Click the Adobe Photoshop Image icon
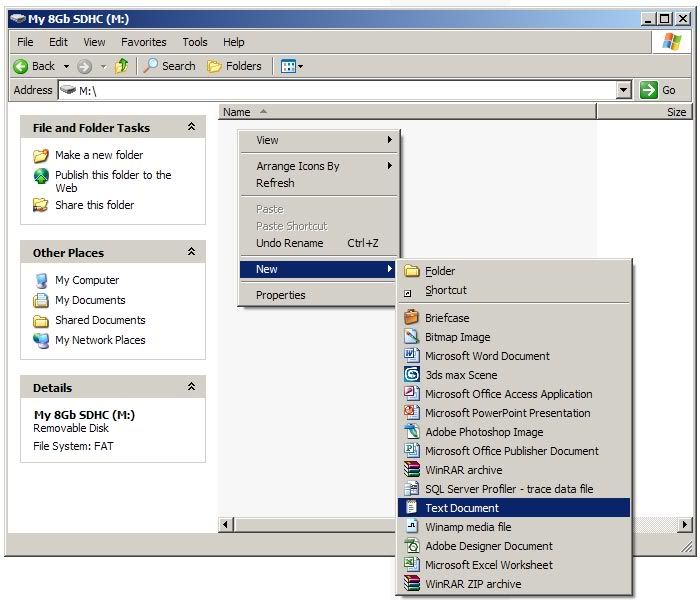This screenshot has height=600, width=700. click(412, 431)
